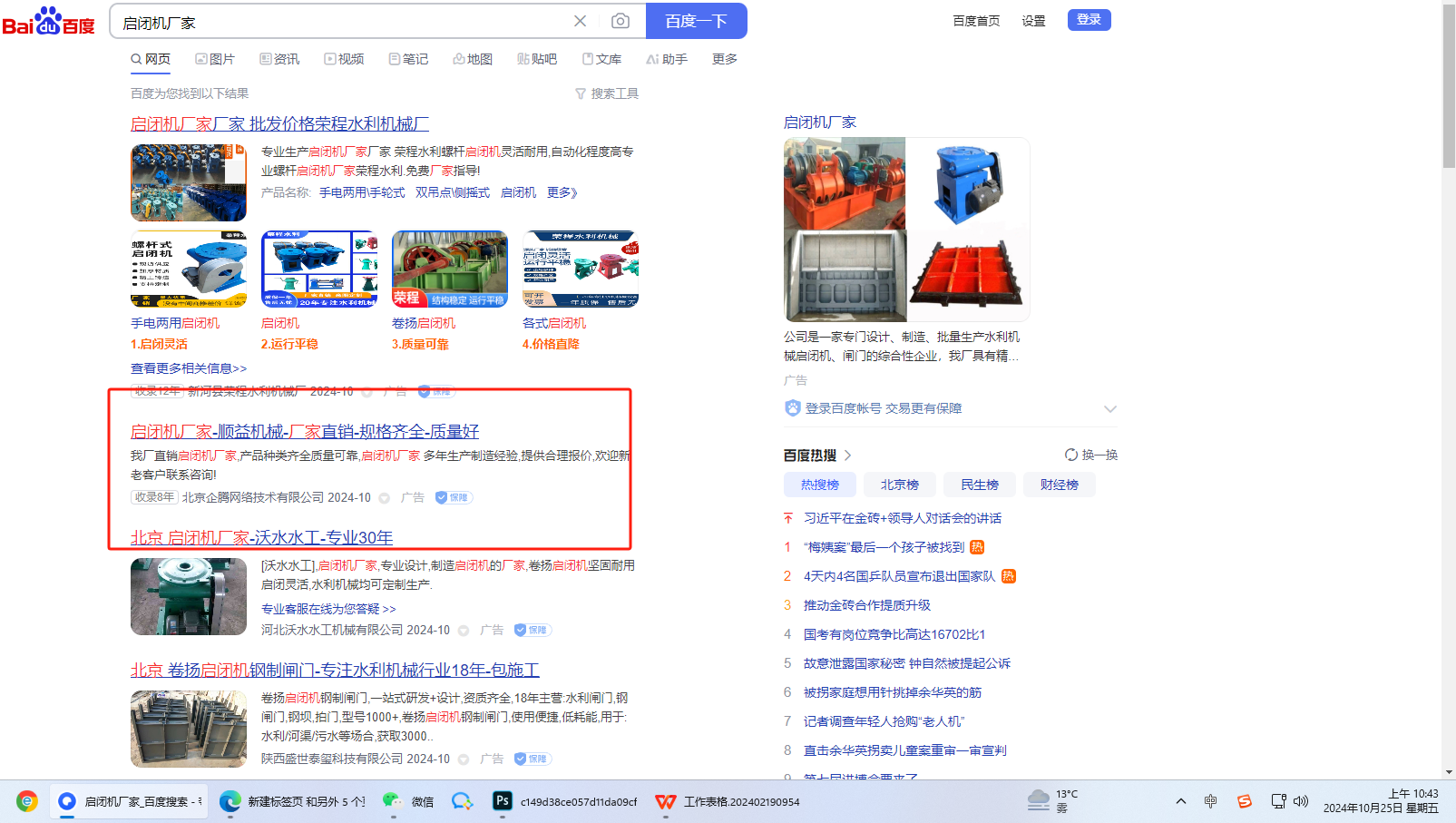Click the 保障 badge of 北京企腾网络技术有限公司
Screen dimensions: 1456x823
pyautogui.click(x=454, y=497)
